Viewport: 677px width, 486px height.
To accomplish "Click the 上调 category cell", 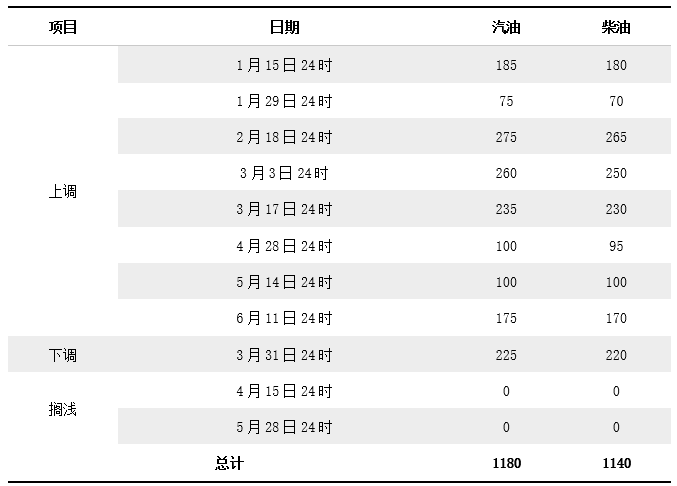I will tap(63, 191).
